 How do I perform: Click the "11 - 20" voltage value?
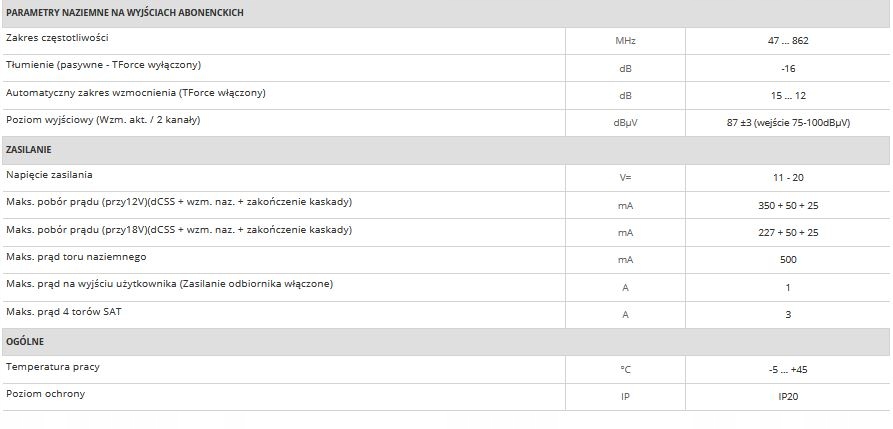click(x=787, y=177)
